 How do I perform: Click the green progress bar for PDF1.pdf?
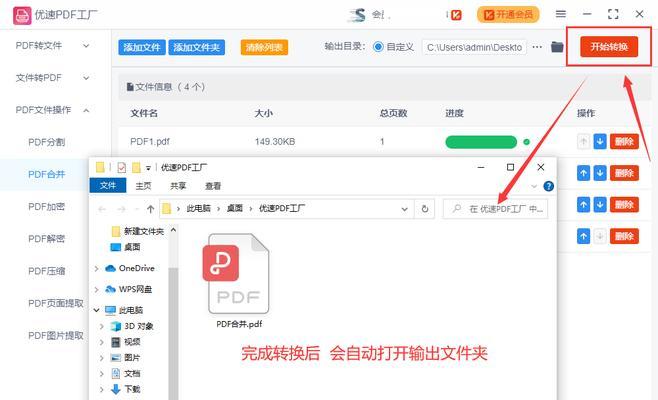(481, 142)
